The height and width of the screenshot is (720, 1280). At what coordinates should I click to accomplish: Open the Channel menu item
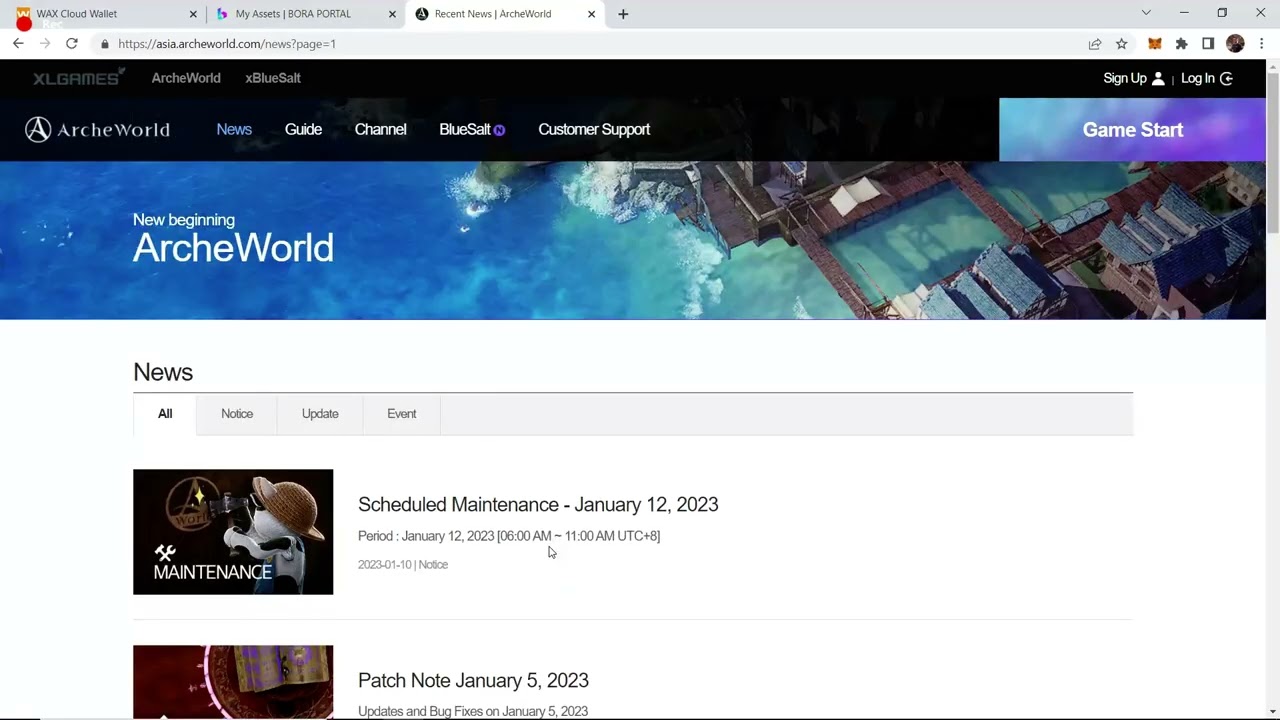380,129
